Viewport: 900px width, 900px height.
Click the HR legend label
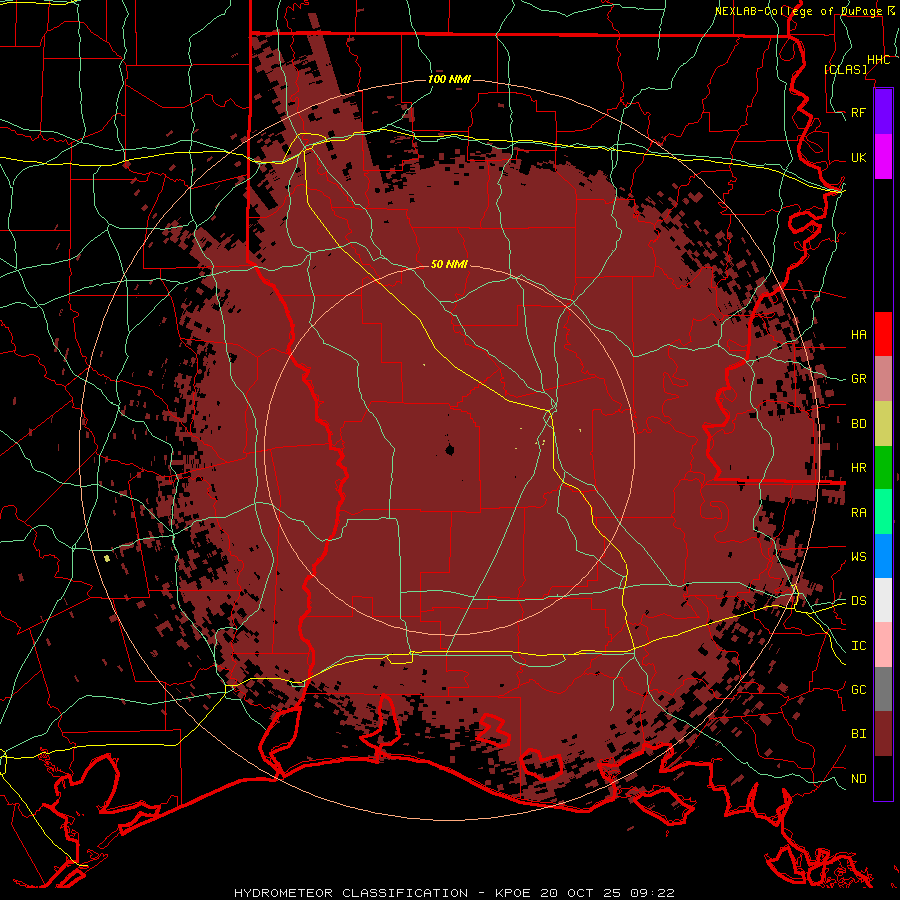[x=859, y=468]
